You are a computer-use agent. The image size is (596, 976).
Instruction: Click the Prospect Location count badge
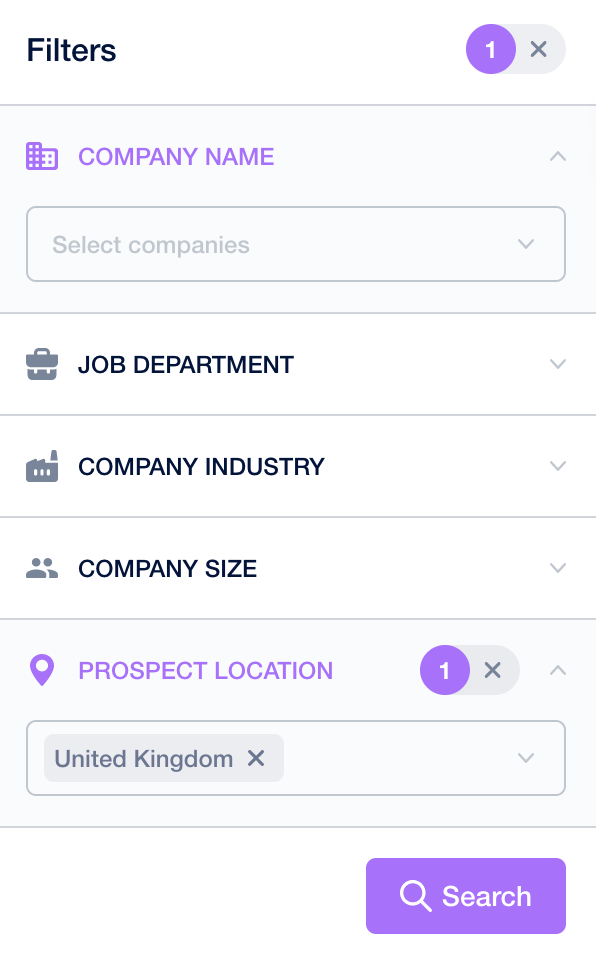445,670
